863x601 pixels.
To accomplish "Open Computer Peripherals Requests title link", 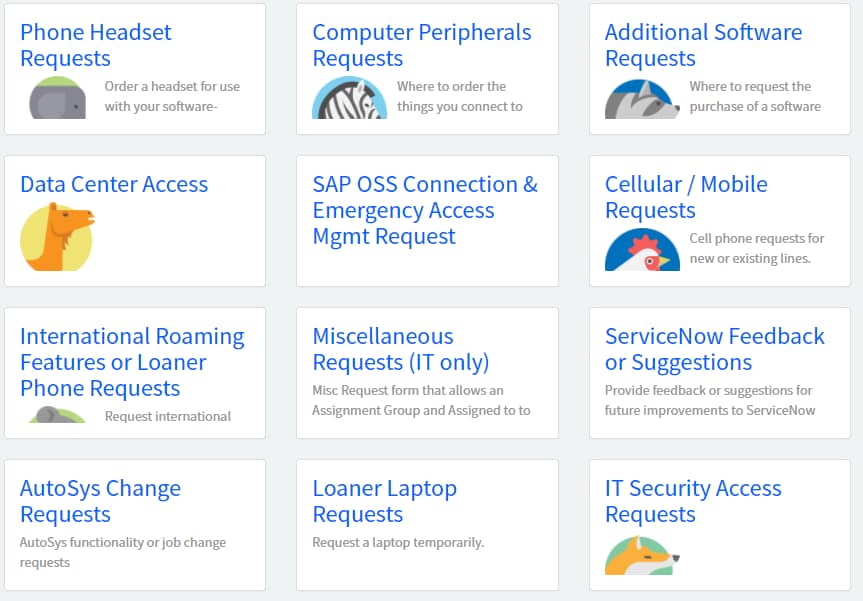I will pyautogui.click(x=422, y=45).
